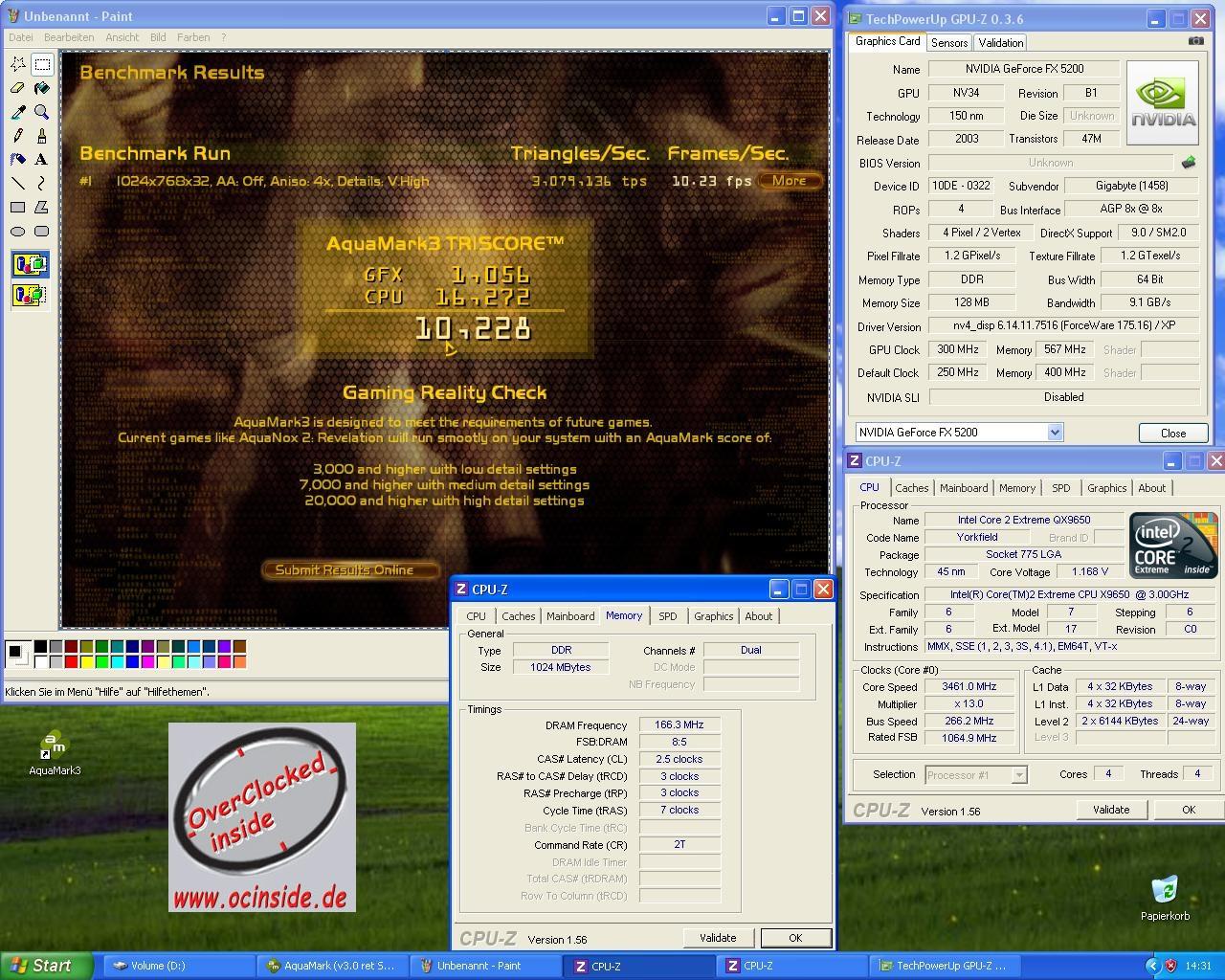Click the Intel Core 2 Extreme logo
The height and width of the screenshot is (980, 1225).
click(1173, 545)
